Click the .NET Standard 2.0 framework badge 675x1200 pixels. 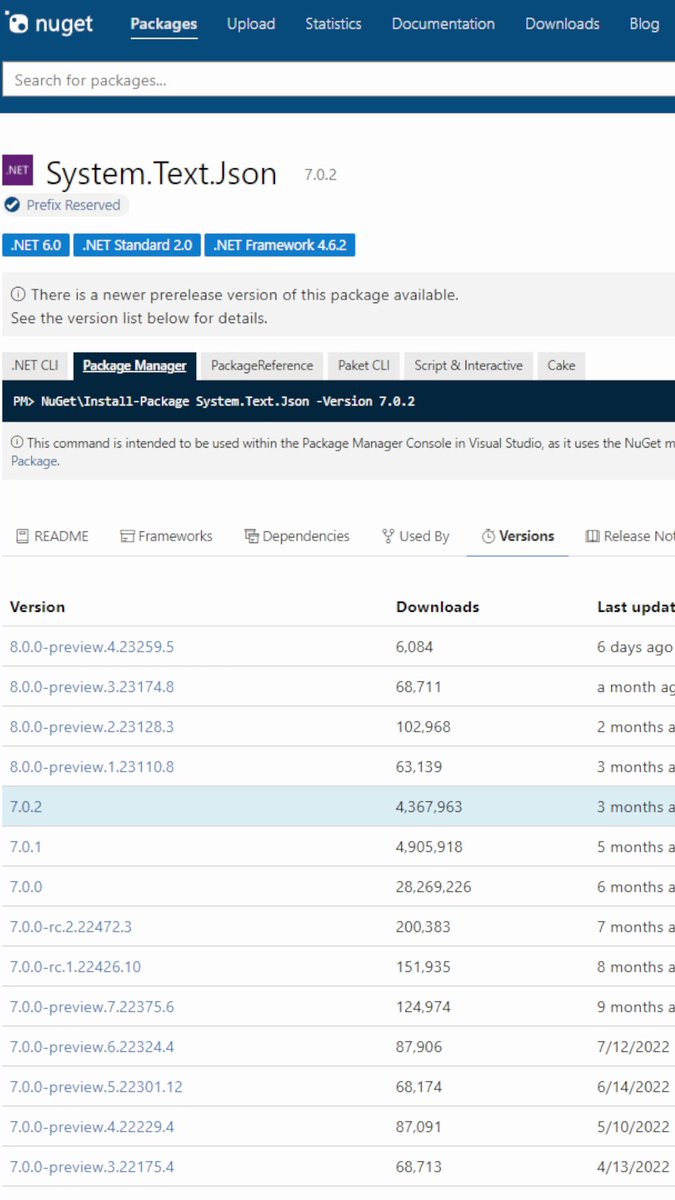(x=137, y=245)
